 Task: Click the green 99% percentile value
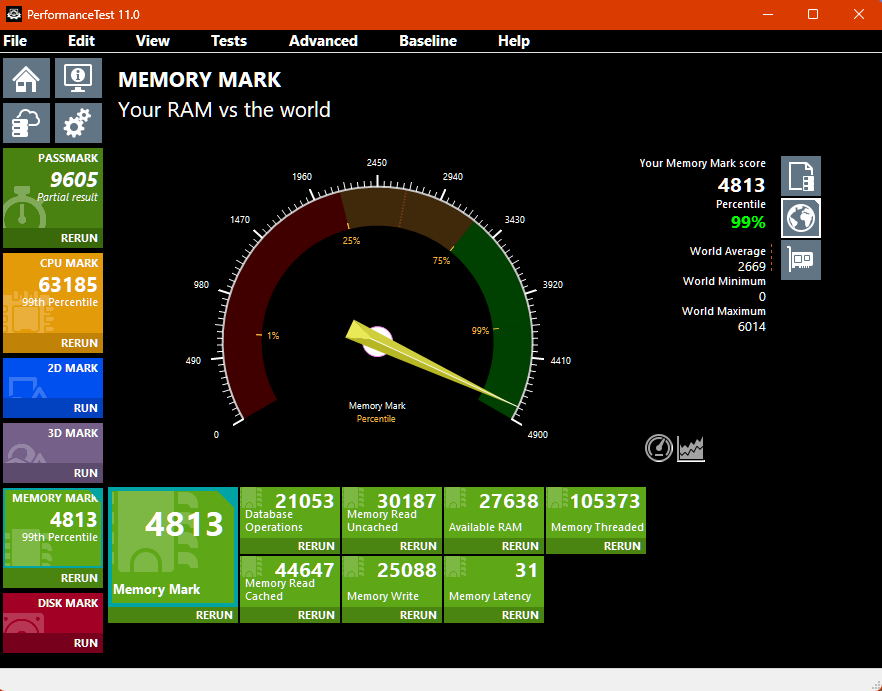[x=748, y=222]
